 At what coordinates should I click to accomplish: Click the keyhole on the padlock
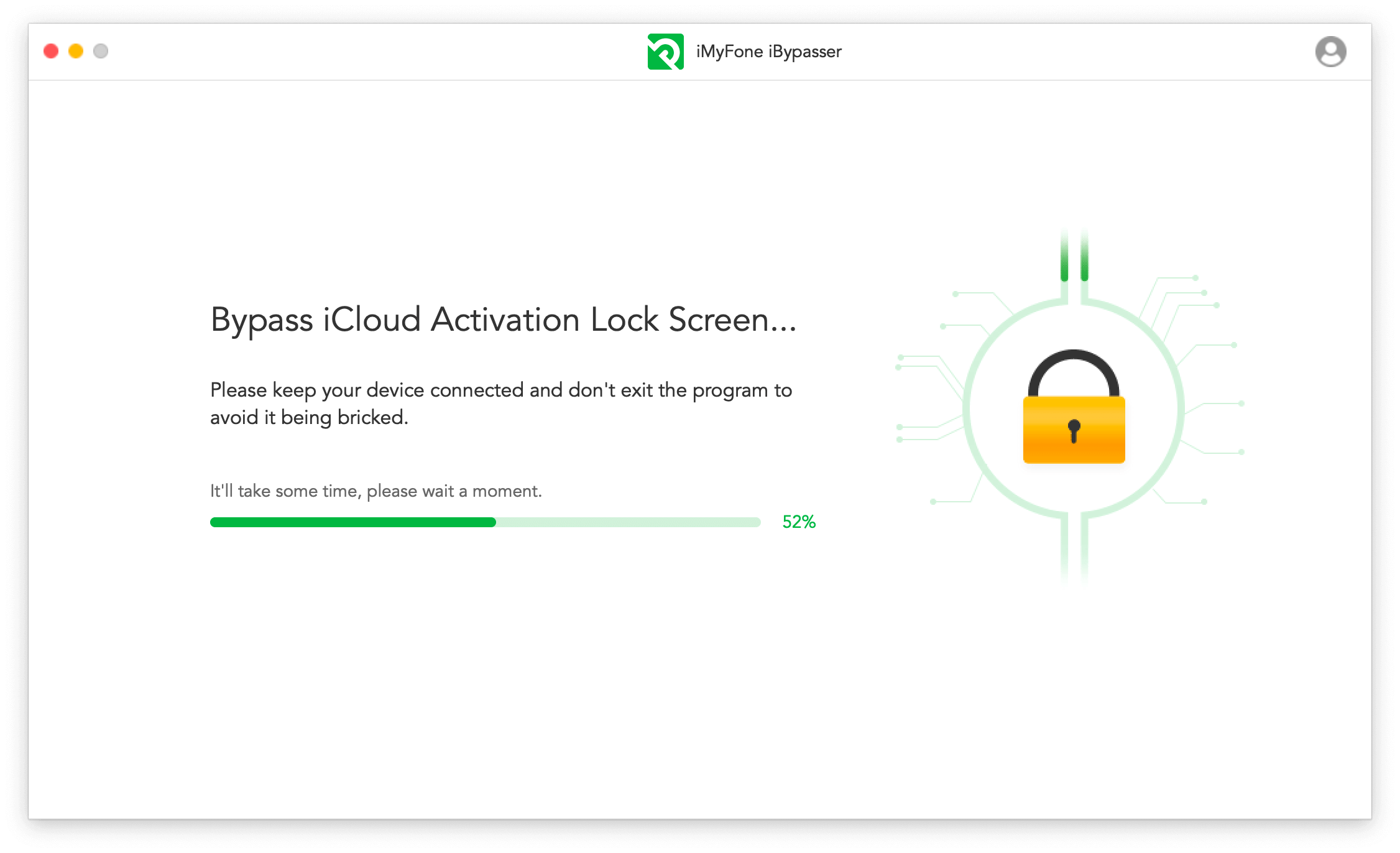pos(1074,429)
